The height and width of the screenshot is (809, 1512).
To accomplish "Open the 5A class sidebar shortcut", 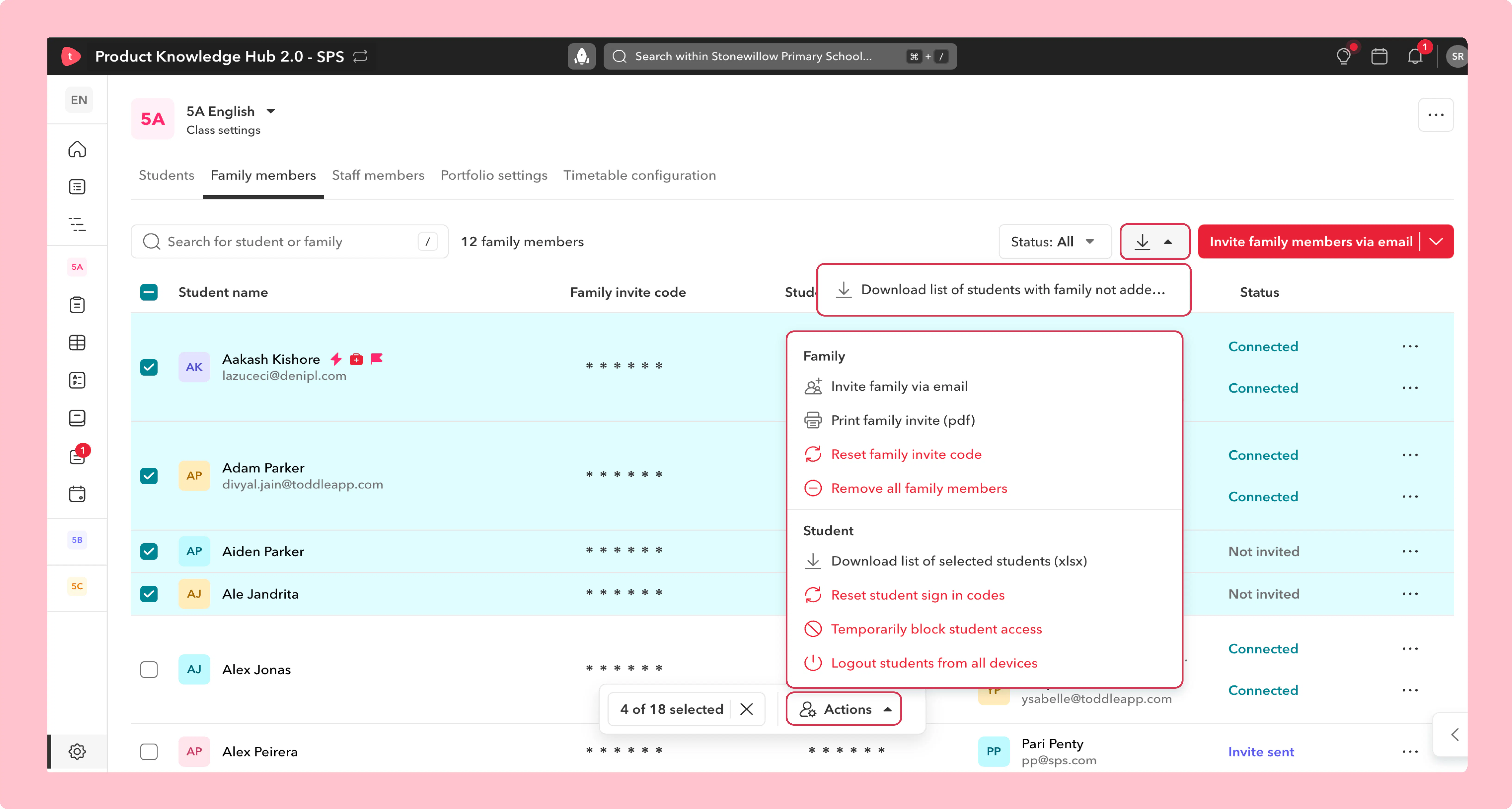I will 77,267.
